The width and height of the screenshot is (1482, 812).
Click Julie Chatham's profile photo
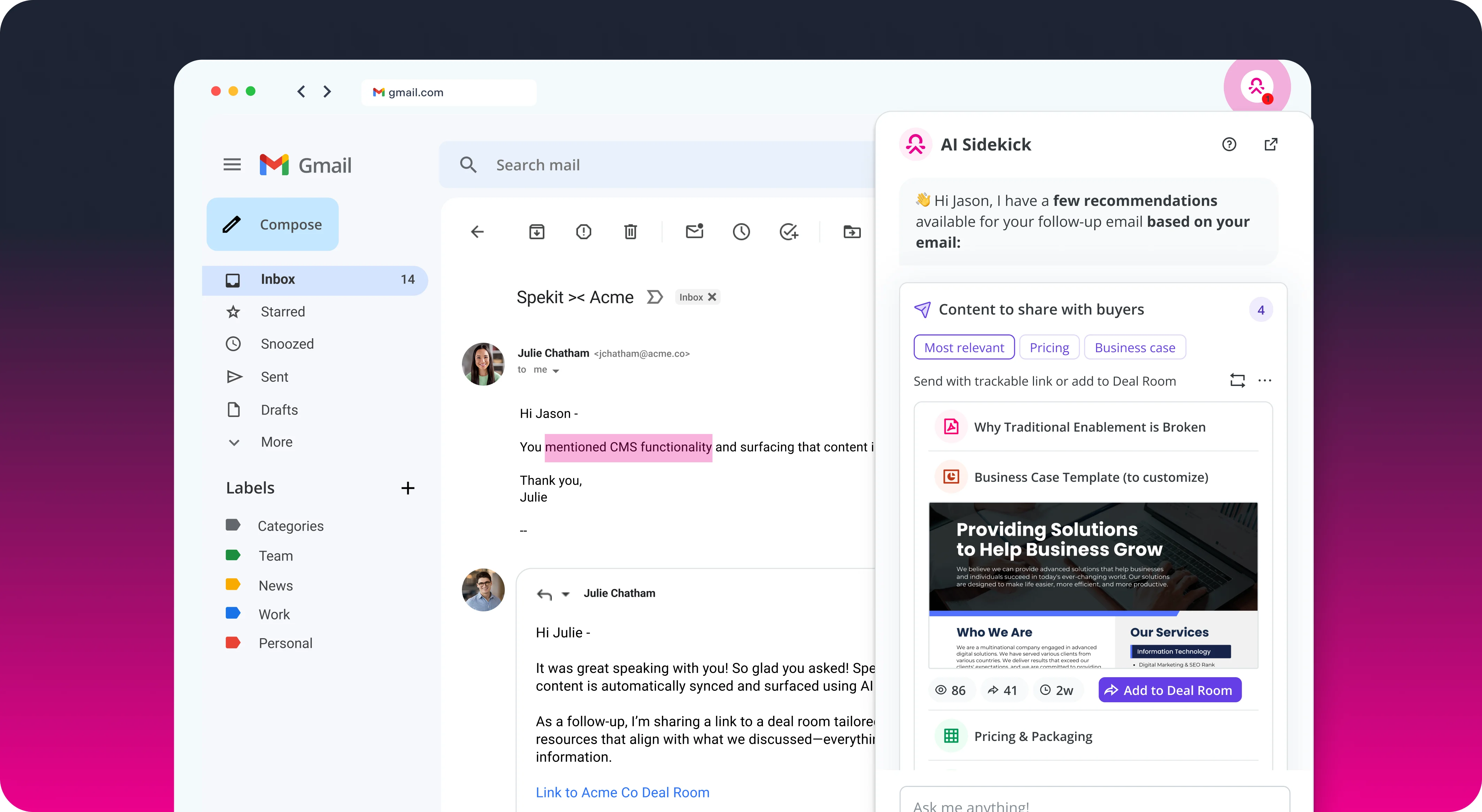point(483,364)
